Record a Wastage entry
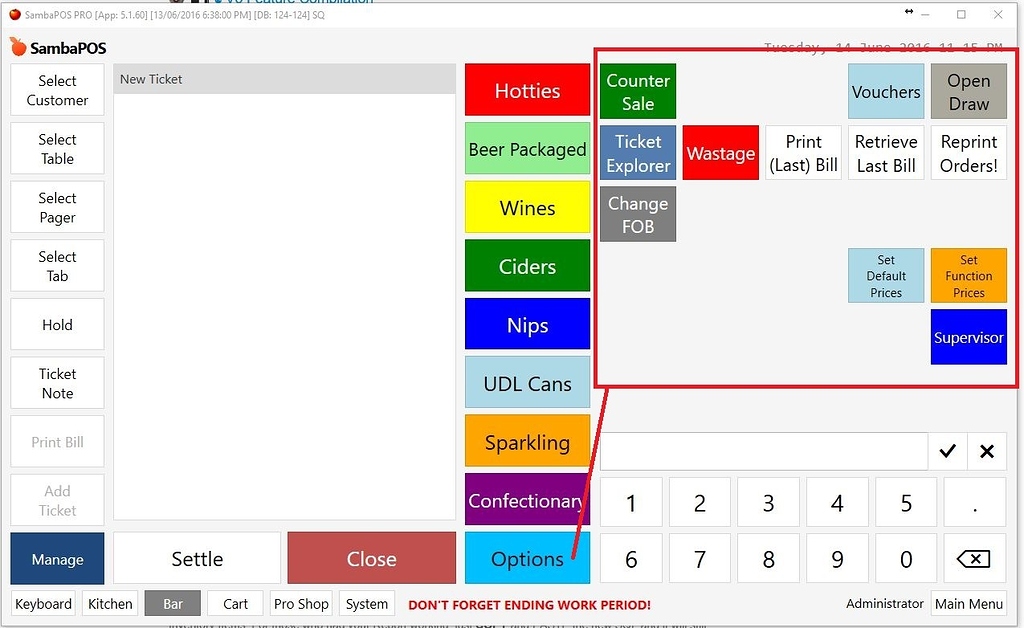 click(x=720, y=153)
